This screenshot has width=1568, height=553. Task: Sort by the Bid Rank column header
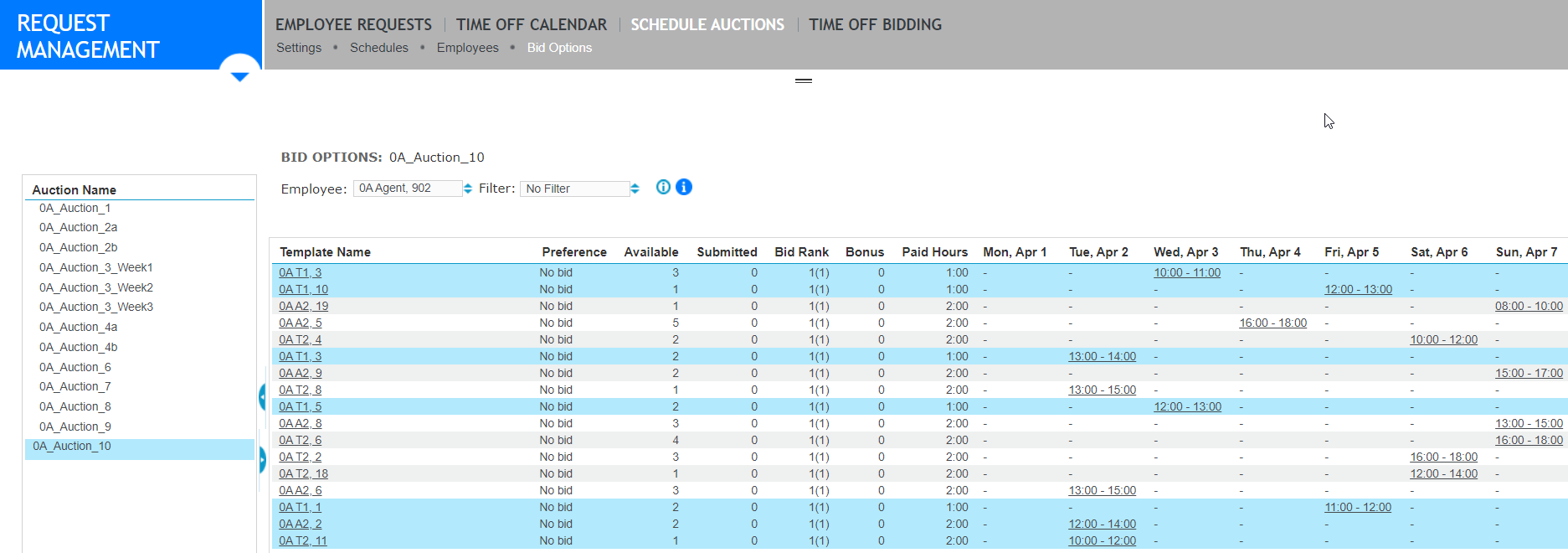pos(801,252)
